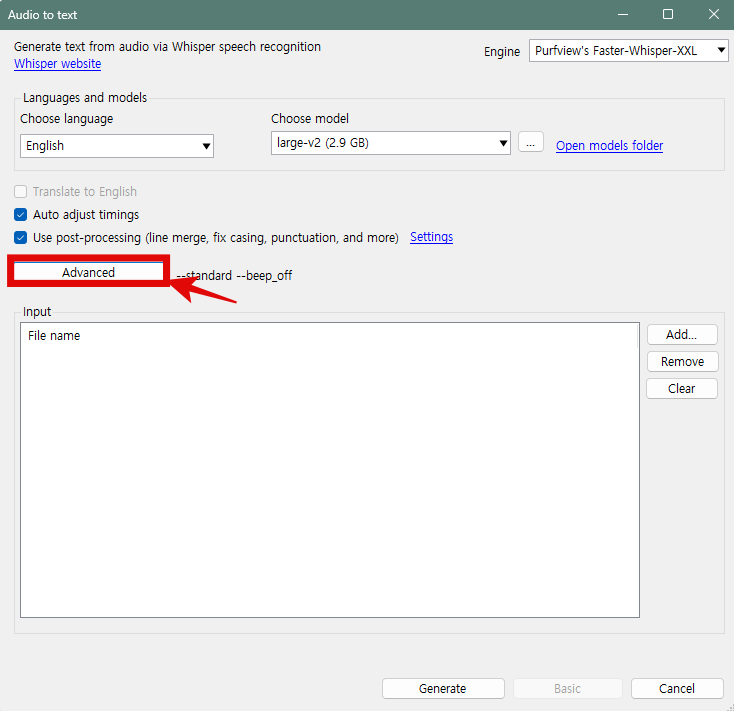Expand the Choose language dropdown
The image size is (734, 711).
[x=117, y=146]
